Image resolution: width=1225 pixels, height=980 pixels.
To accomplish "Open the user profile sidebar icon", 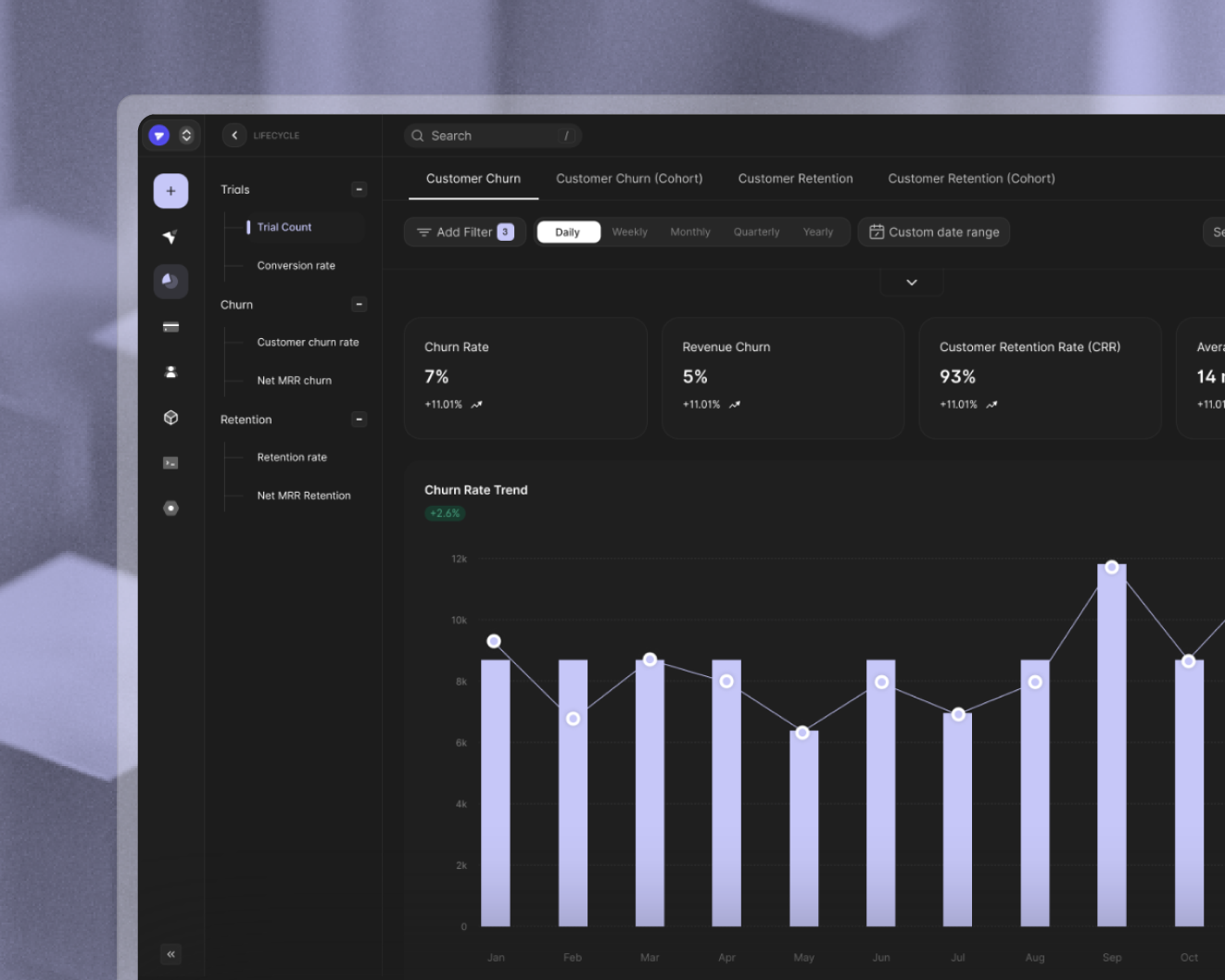I will (170, 371).
